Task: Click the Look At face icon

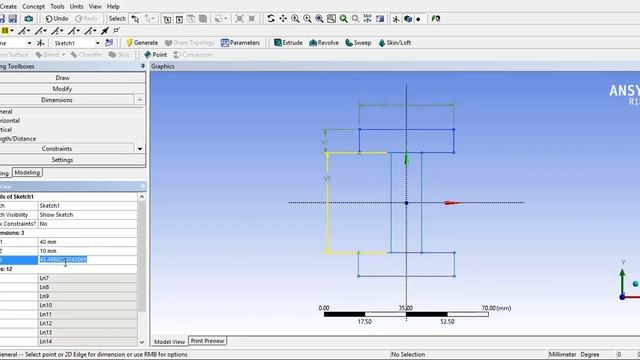Action: pyautogui.click(x=380, y=18)
